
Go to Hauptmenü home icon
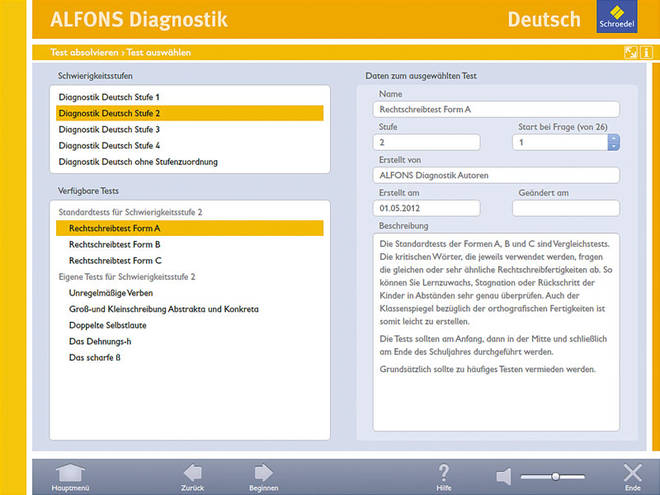click(70, 474)
